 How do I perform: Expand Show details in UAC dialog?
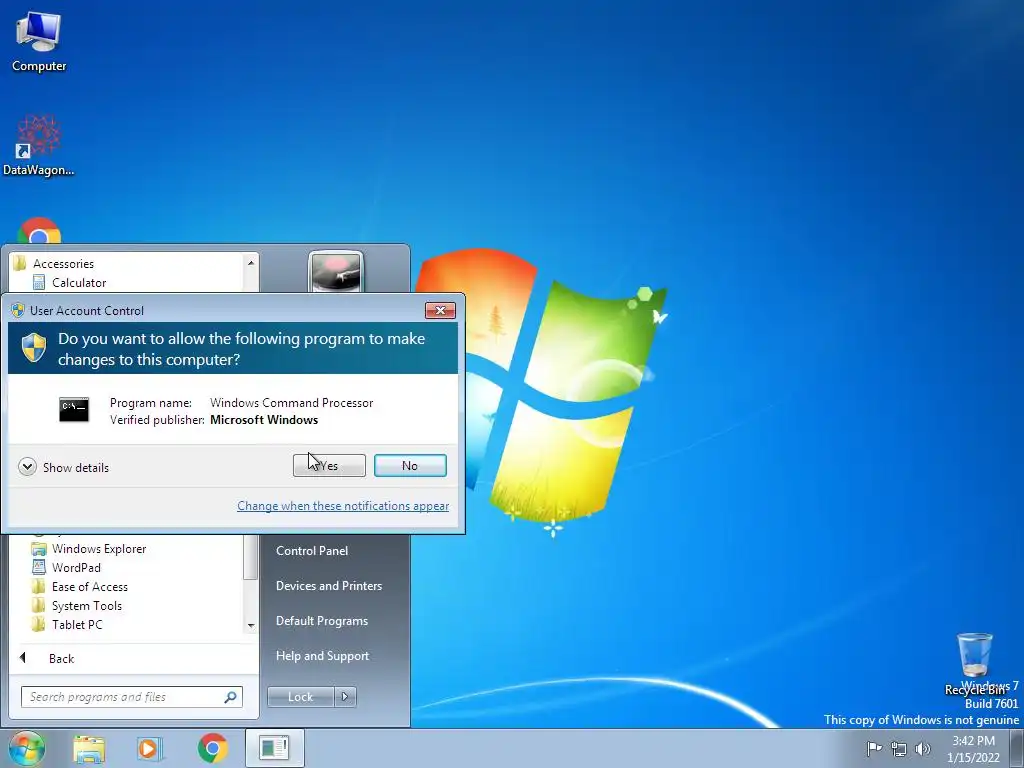[64, 467]
